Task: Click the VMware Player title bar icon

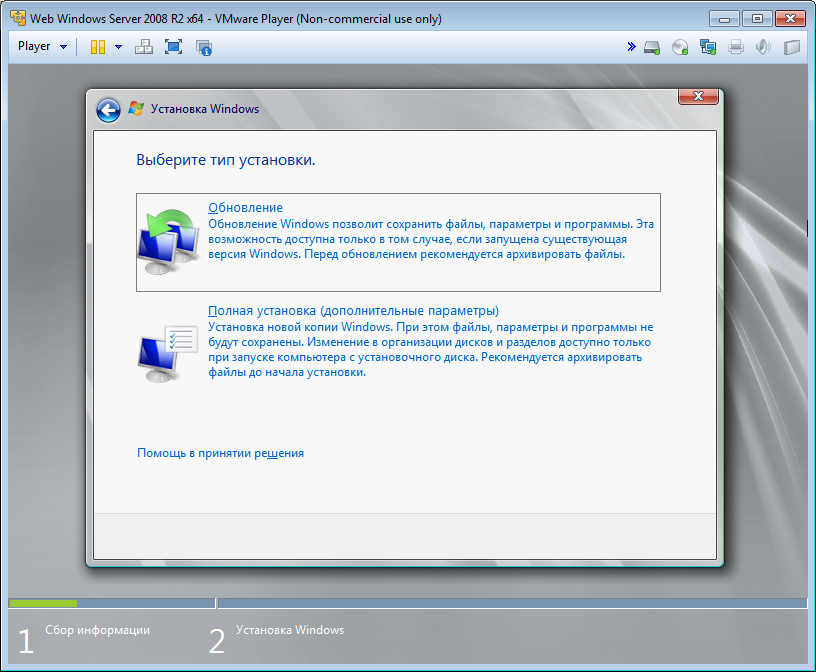Action: [18, 18]
